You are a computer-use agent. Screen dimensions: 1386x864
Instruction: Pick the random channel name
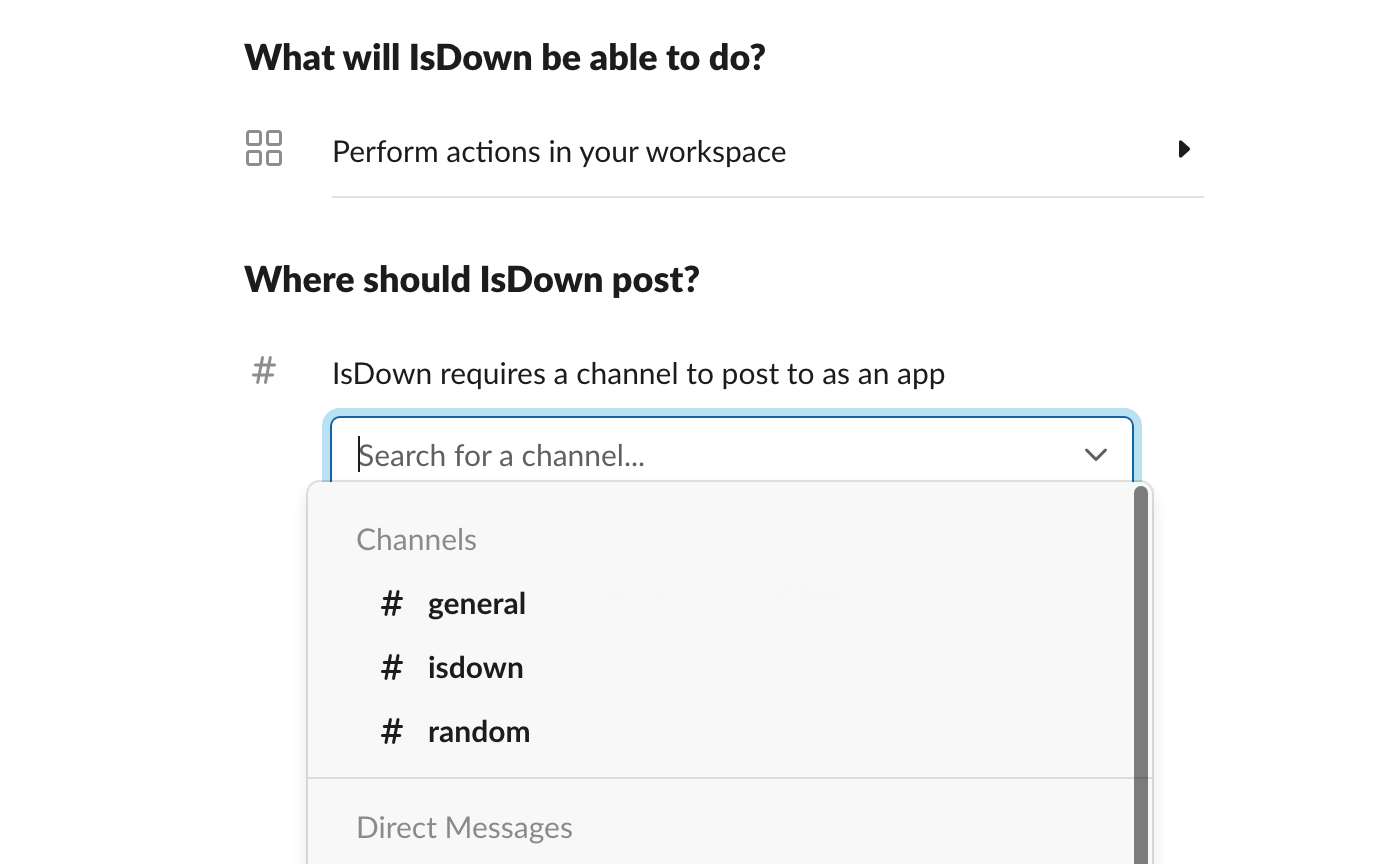coord(478,732)
